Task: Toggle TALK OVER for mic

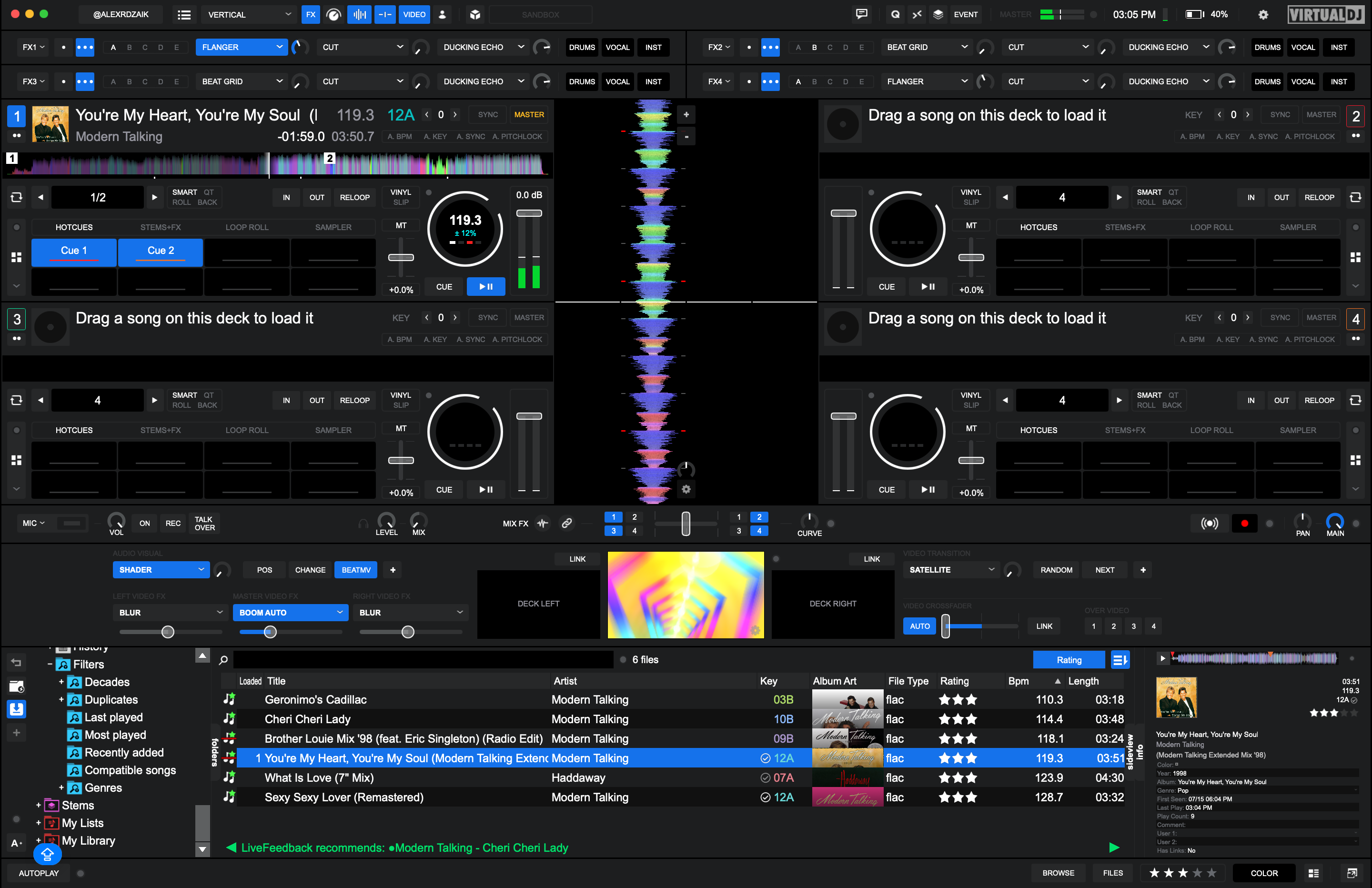Action: coord(205,523)
